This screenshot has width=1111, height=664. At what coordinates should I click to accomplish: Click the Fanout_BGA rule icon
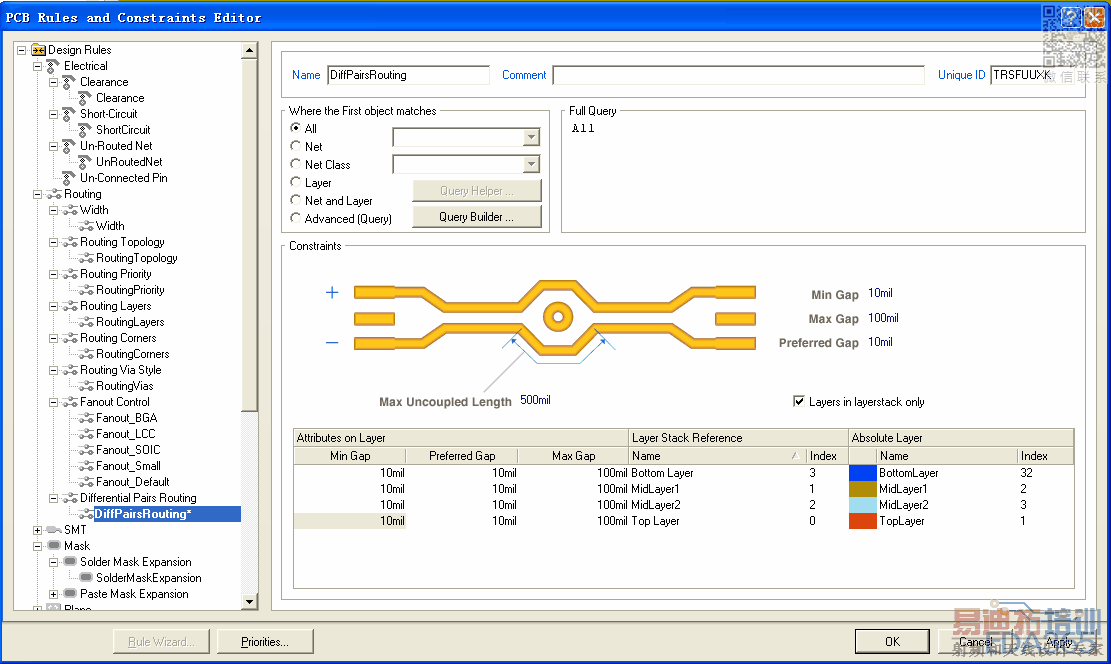click(85, 418)
